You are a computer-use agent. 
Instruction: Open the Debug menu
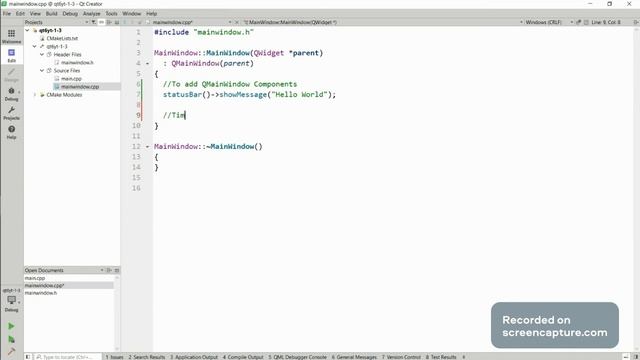(x=70, y=13)
